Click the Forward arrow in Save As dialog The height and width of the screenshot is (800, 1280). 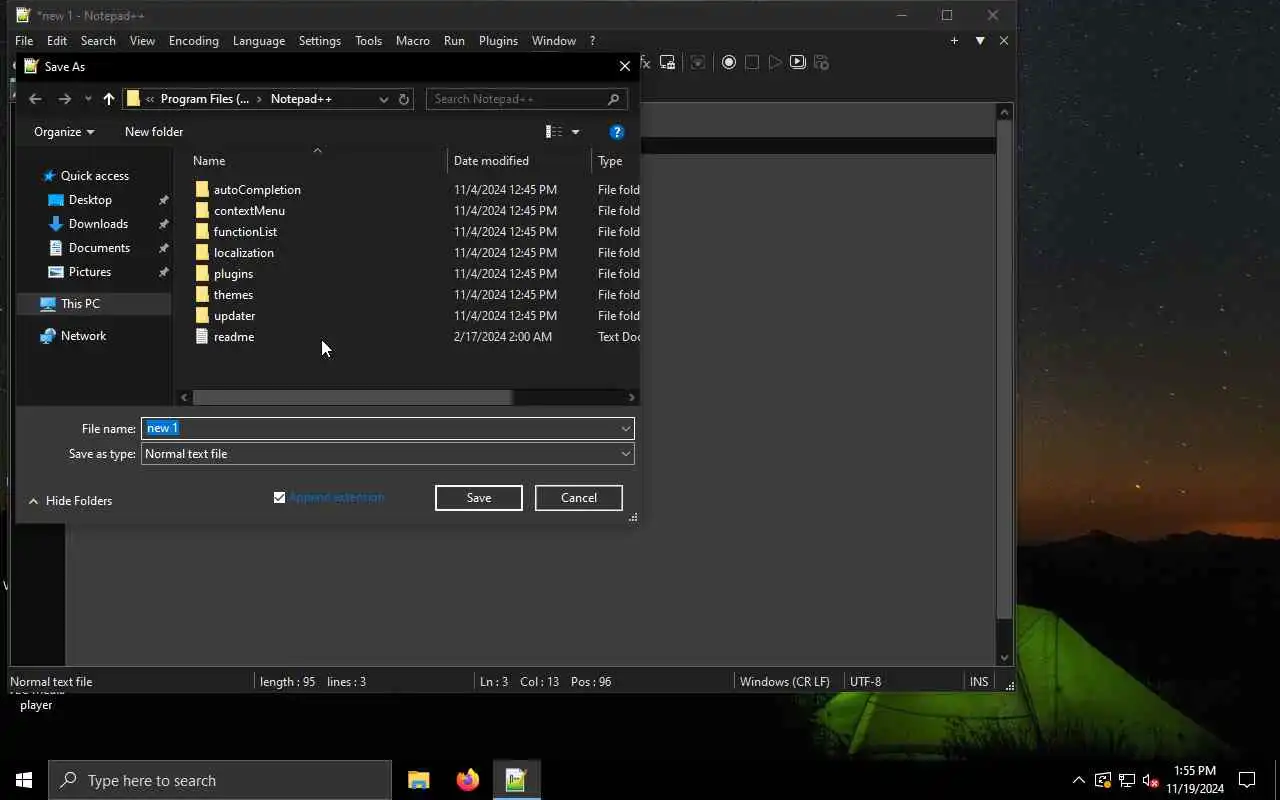(65, 99)
